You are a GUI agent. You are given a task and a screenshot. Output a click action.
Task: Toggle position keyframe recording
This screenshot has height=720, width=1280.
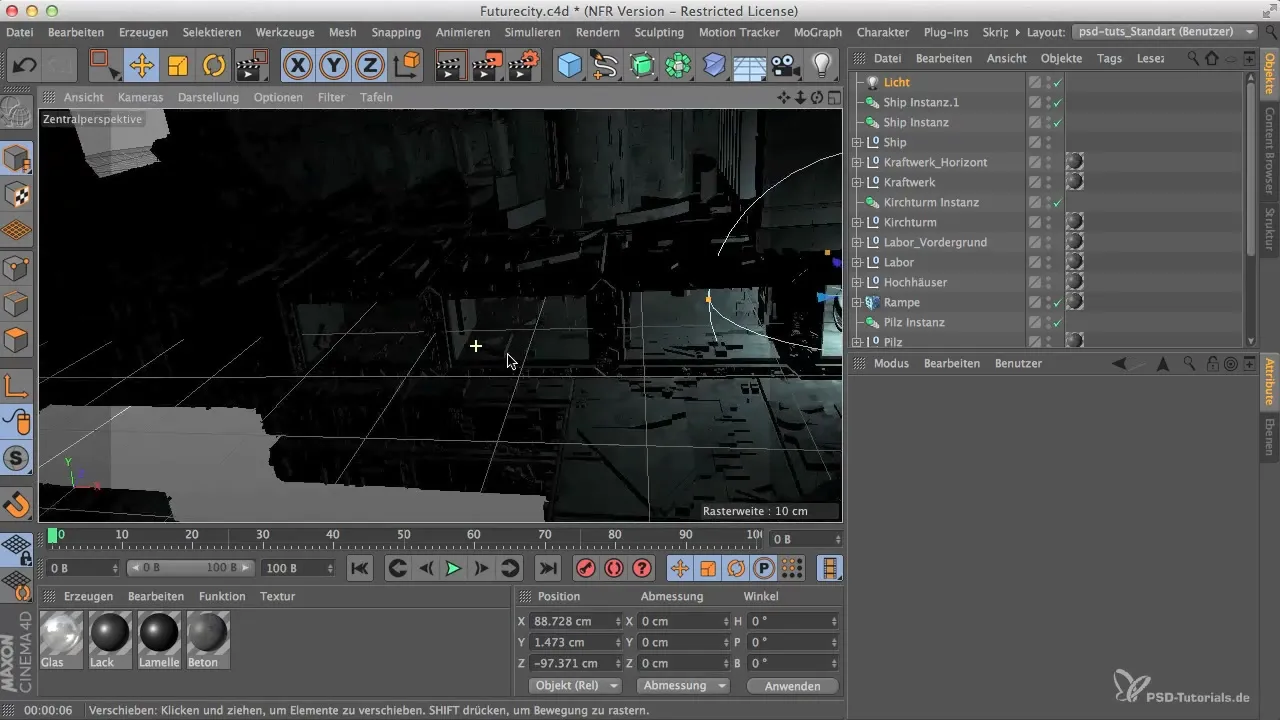(680, 568)
